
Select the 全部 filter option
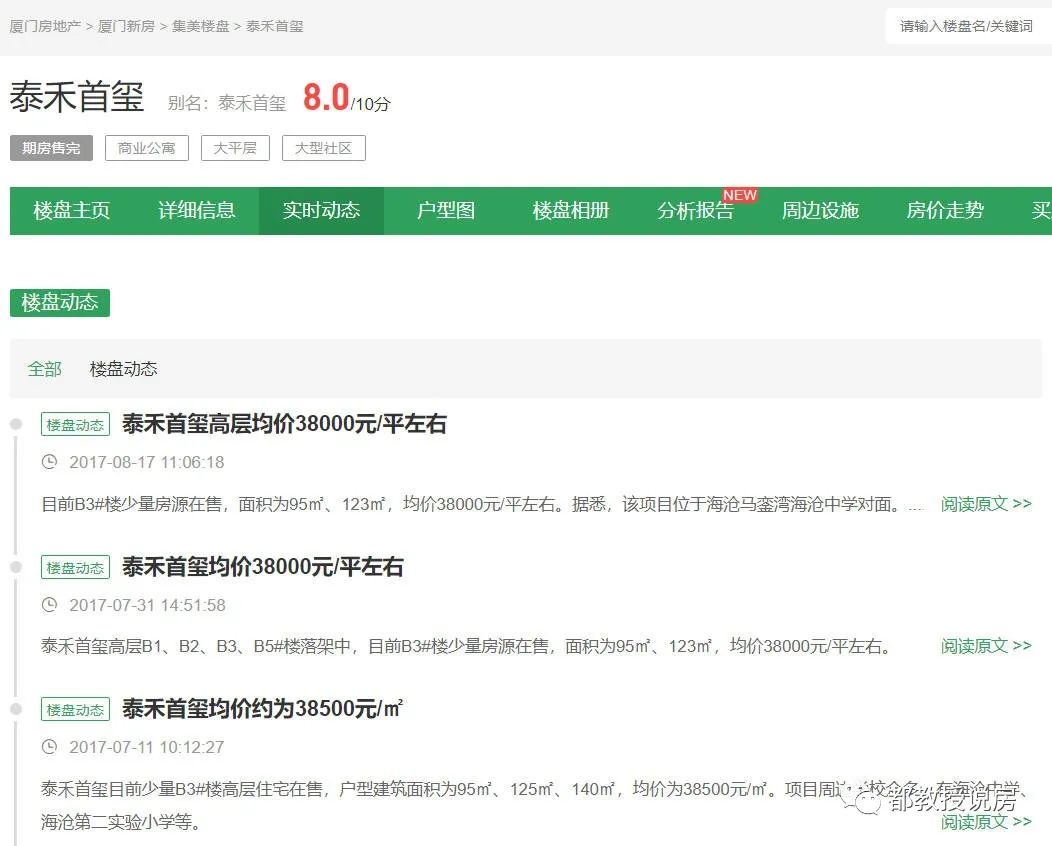(44, 368)
